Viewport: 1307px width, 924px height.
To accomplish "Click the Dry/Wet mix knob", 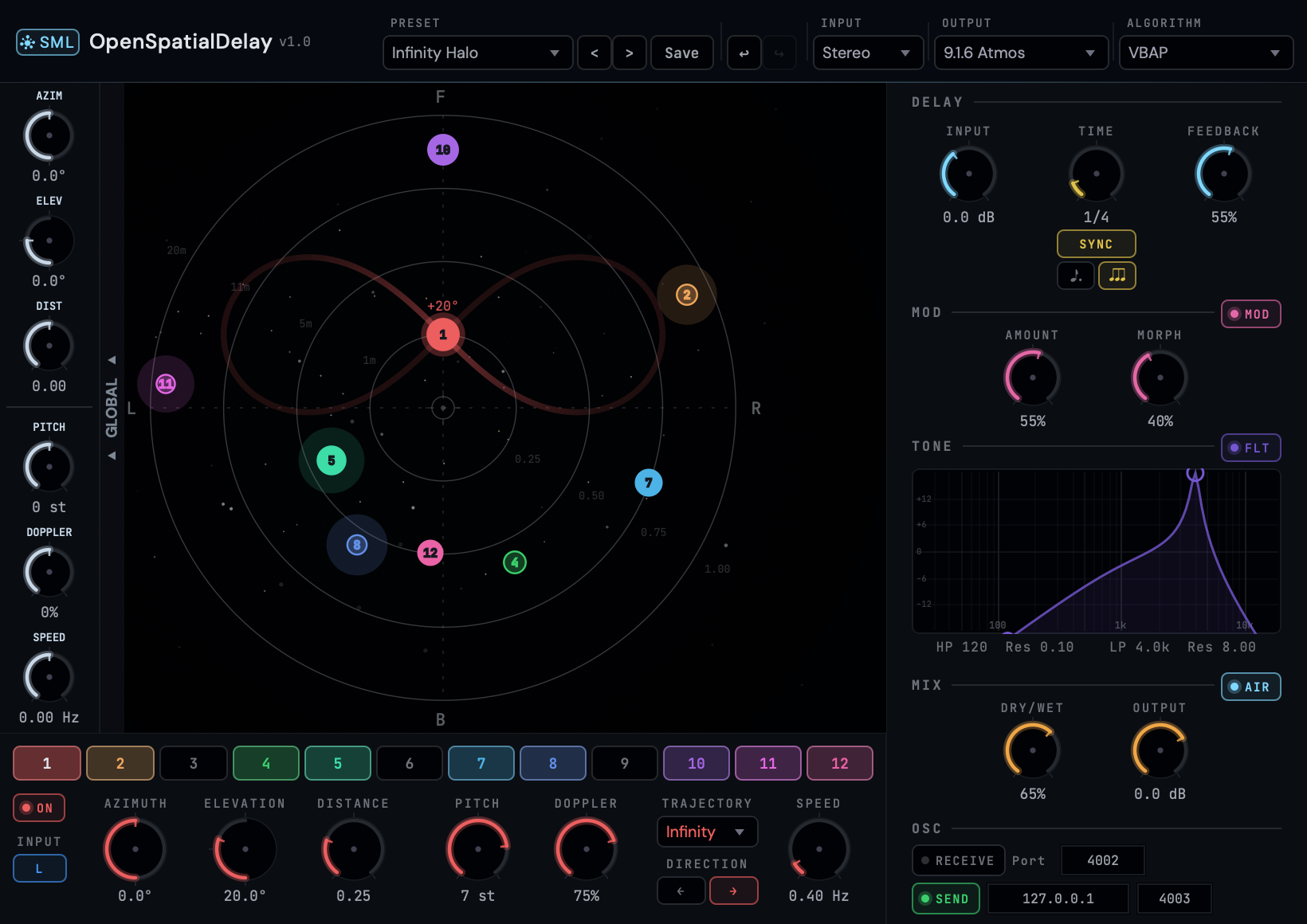I will (1033, 750).
